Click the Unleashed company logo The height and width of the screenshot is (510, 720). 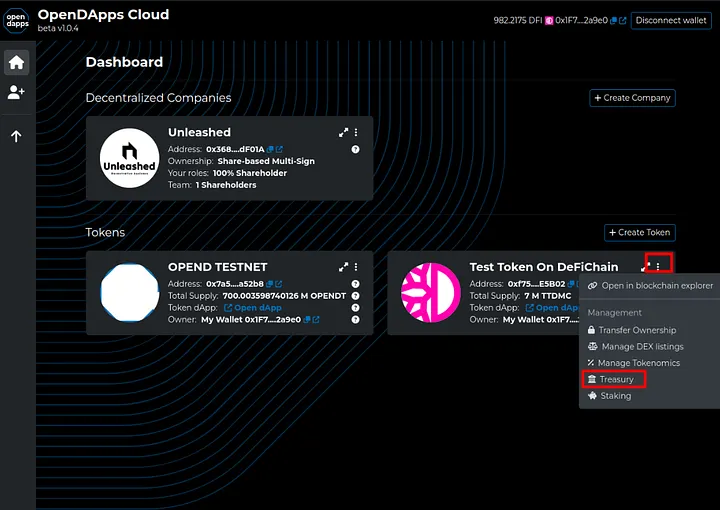[129, 158]
